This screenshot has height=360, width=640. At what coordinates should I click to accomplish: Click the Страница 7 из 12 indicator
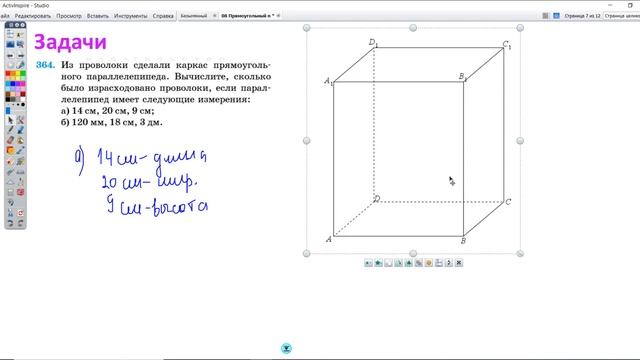coord(582,16)
